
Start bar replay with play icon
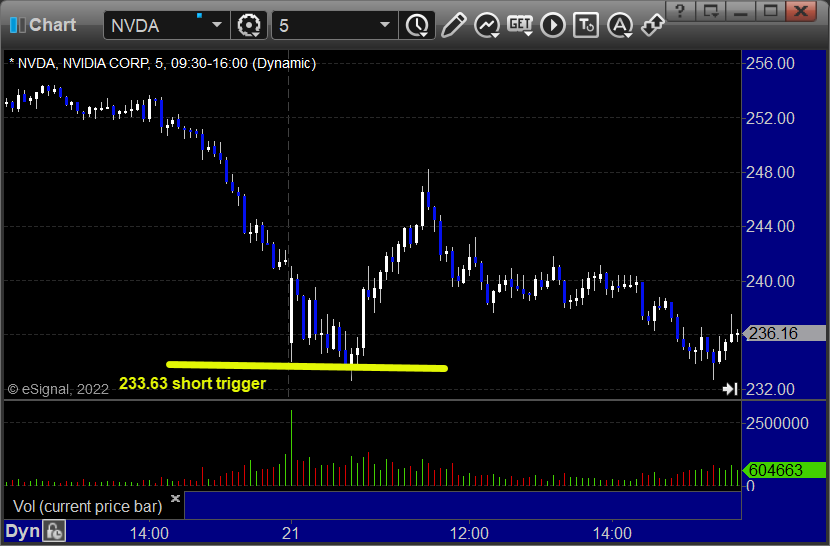(x=553, y=25)
